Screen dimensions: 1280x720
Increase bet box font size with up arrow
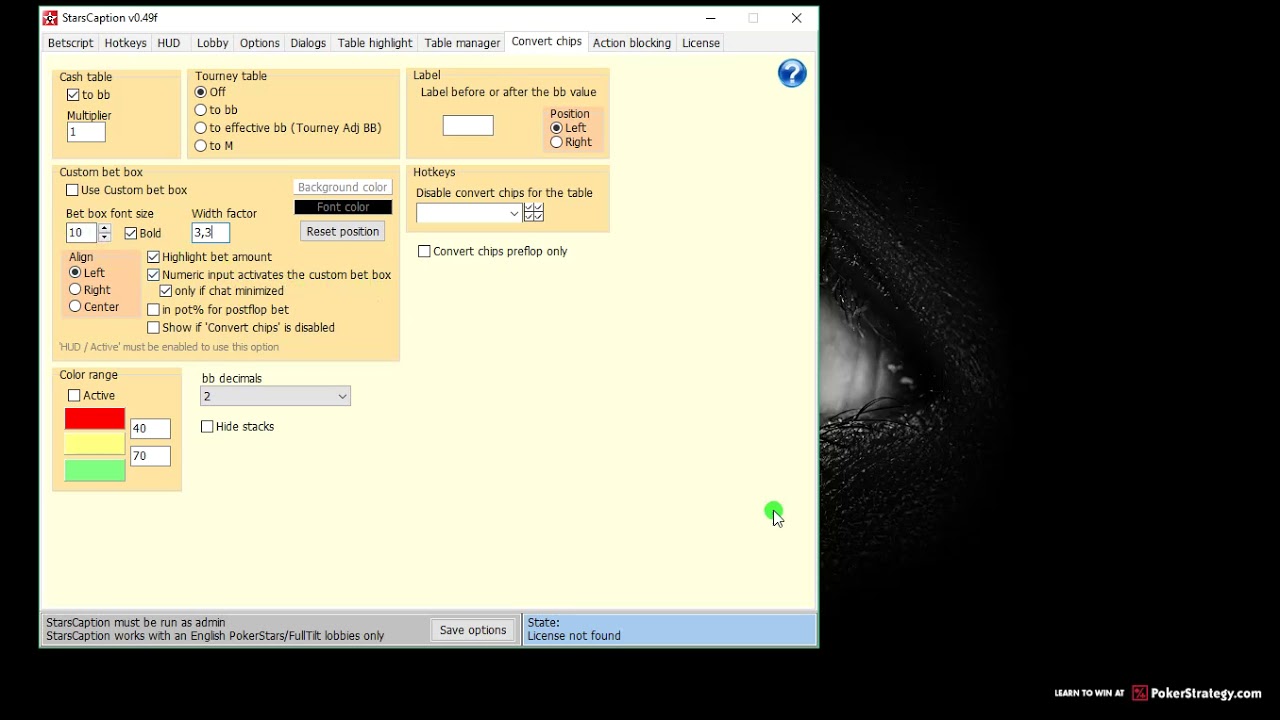coord(105,228)
